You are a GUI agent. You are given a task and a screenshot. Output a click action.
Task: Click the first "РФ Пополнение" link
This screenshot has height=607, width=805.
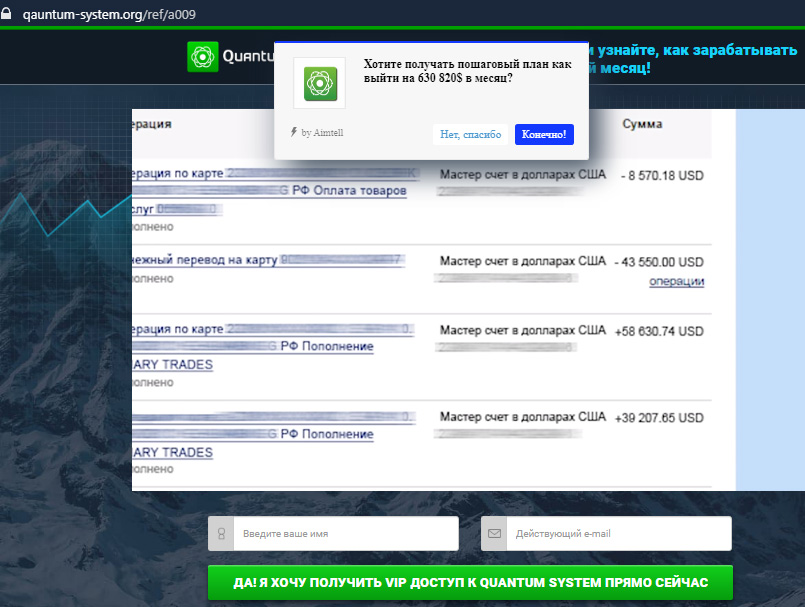[327, 347]
